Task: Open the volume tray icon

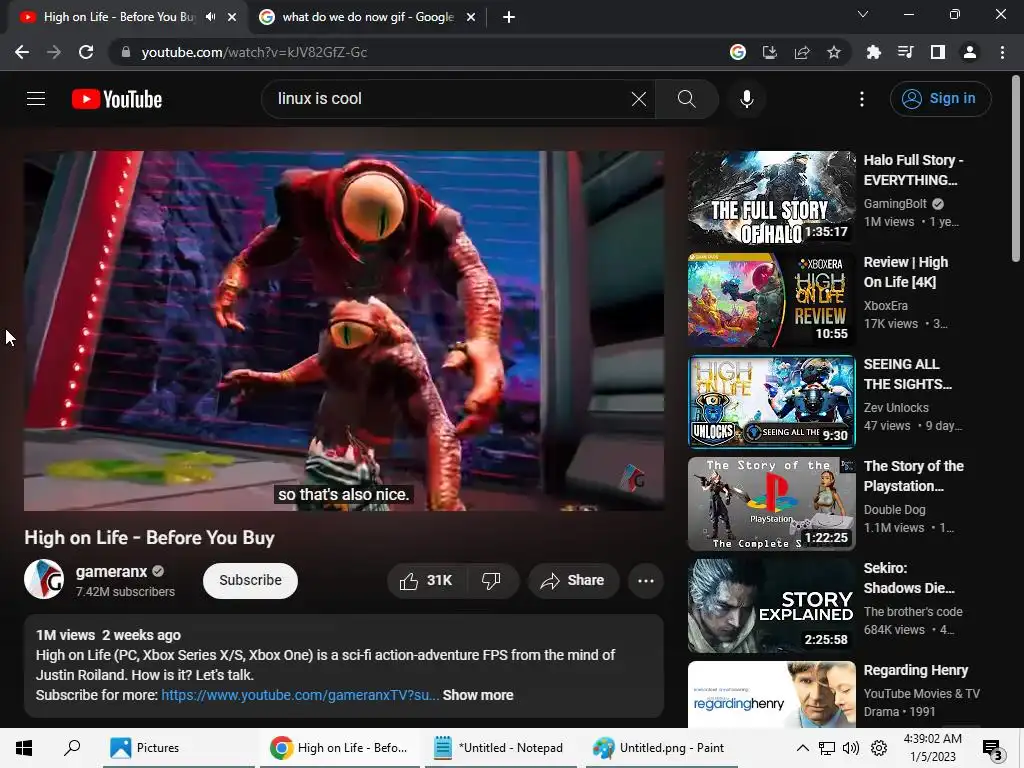Action: click(851, 748)
